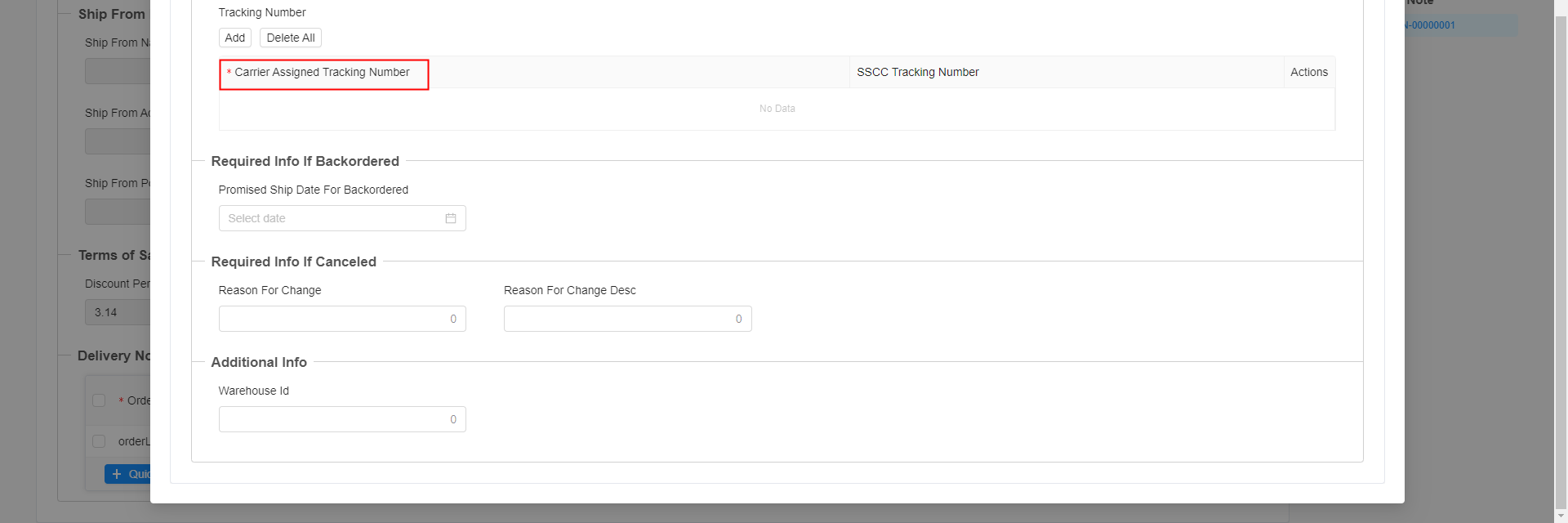This screenshot has width=1568, height=523.
Task: Open the N-00000001 note link
Action: pyautogui.click(x=1429, y=25)
